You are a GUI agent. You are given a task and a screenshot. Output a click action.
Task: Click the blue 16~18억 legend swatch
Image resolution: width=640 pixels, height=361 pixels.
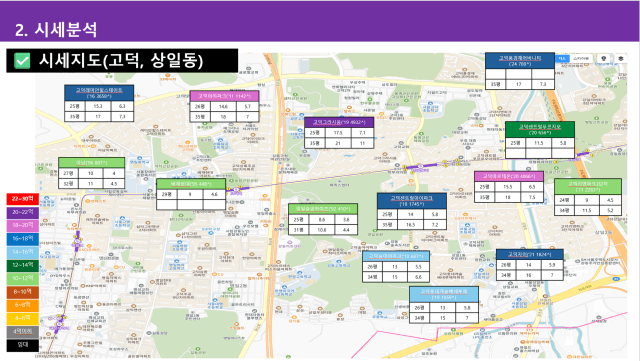[22, 238]
